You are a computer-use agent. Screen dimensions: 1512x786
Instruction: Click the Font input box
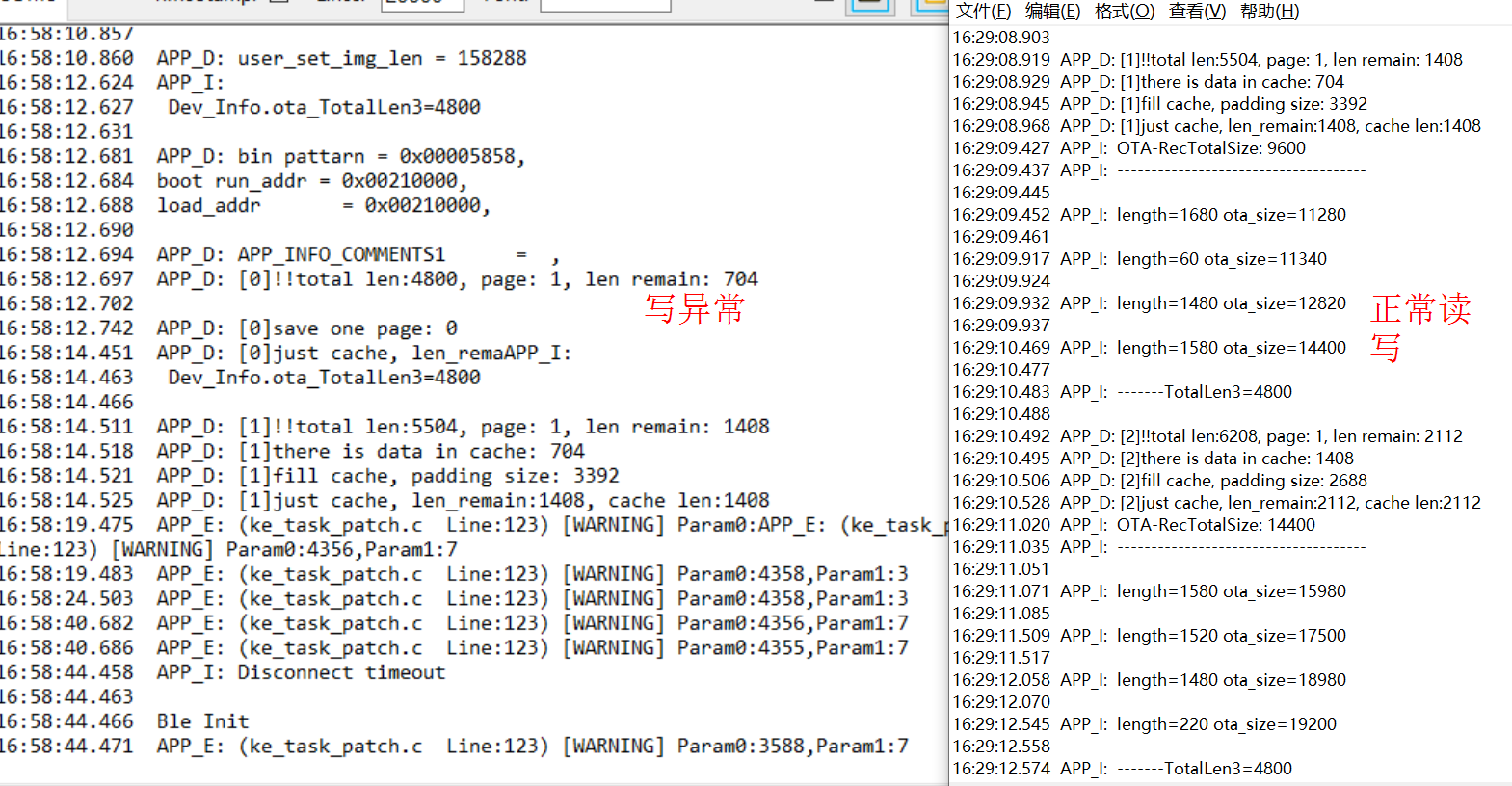(604, 4)
